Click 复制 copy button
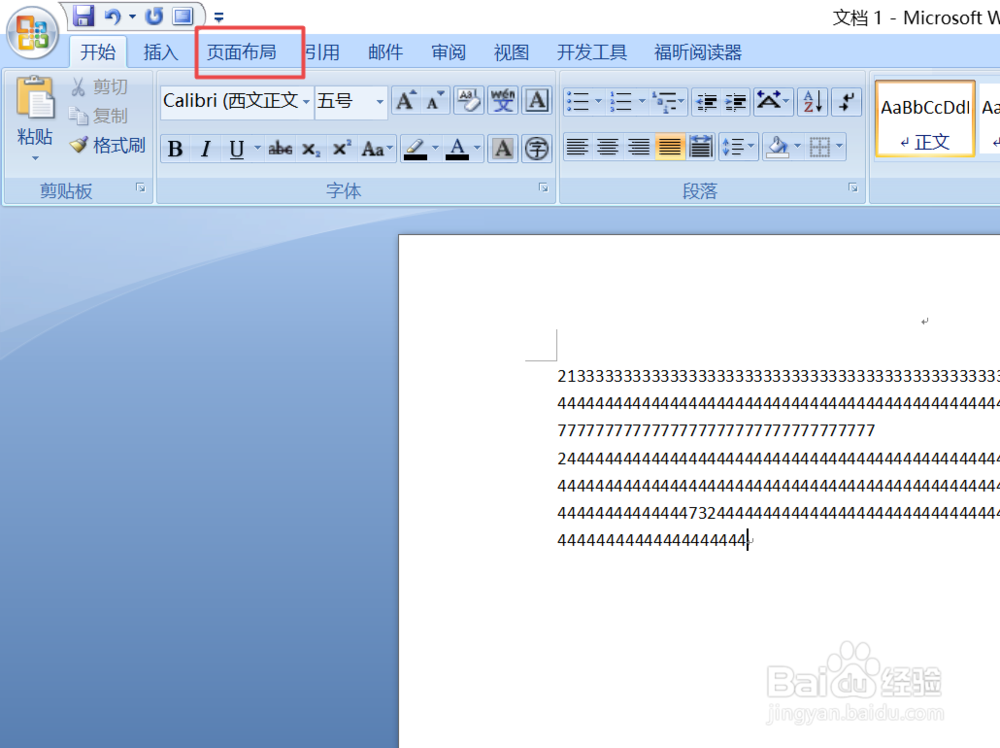 pos(99,115)
